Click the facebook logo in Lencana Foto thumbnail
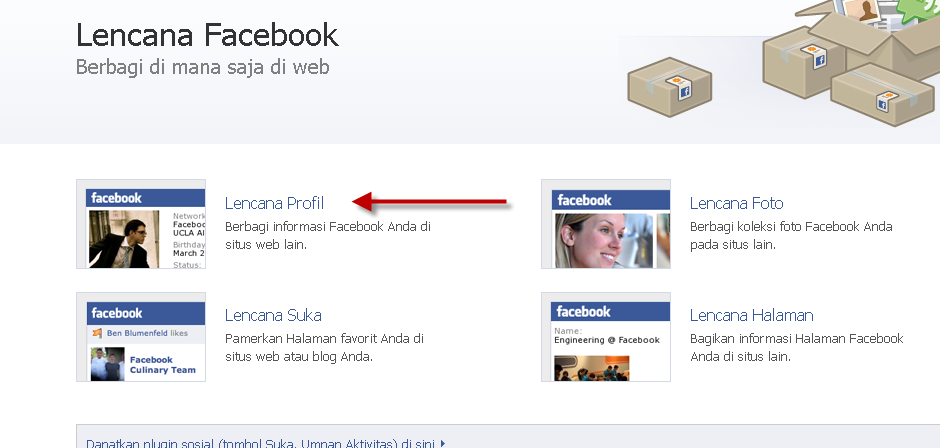 (x=584, y=200)
